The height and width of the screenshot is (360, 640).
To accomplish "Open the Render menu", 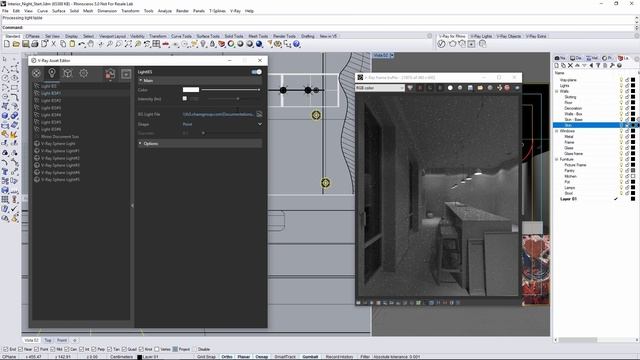I will 182,11.
